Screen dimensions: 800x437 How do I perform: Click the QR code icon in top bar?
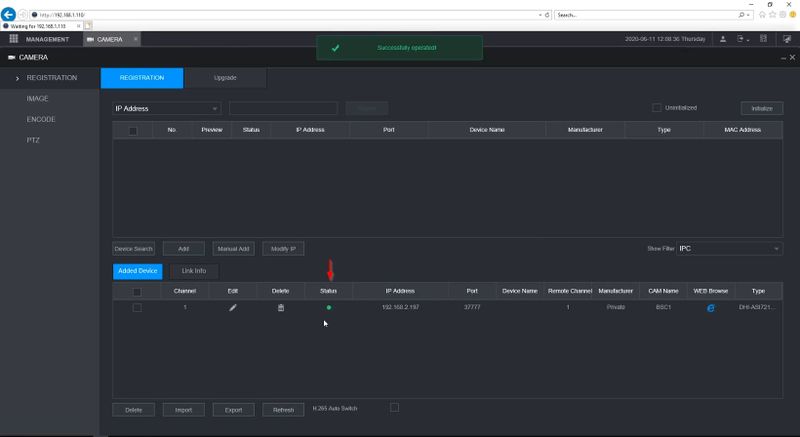(x=763, y=39)
